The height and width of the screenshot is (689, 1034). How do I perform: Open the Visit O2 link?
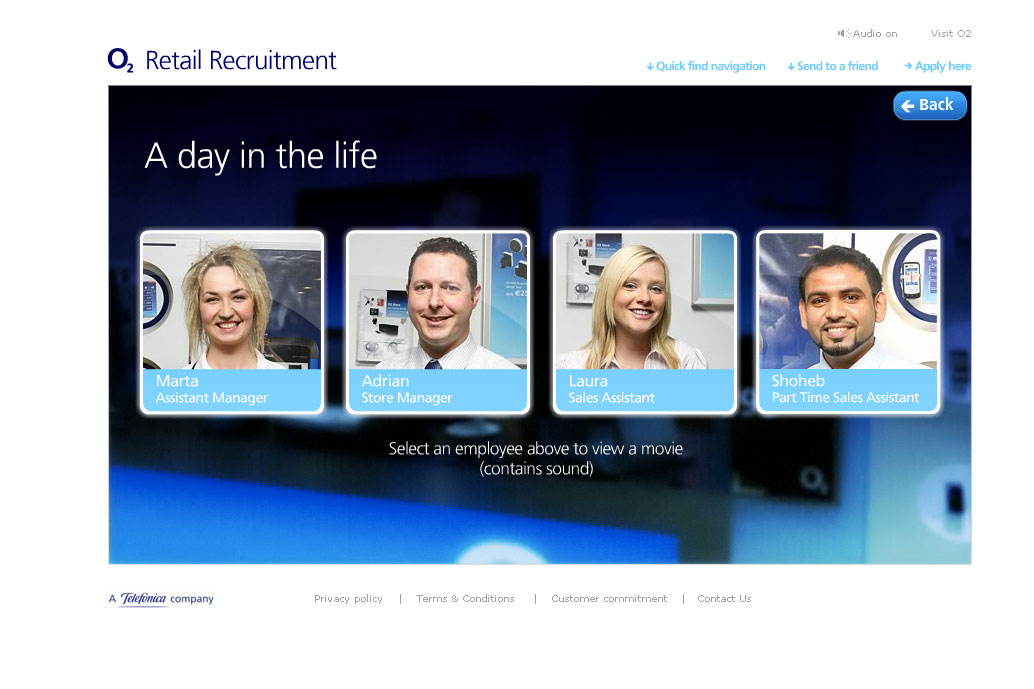(x=950, y=34)
